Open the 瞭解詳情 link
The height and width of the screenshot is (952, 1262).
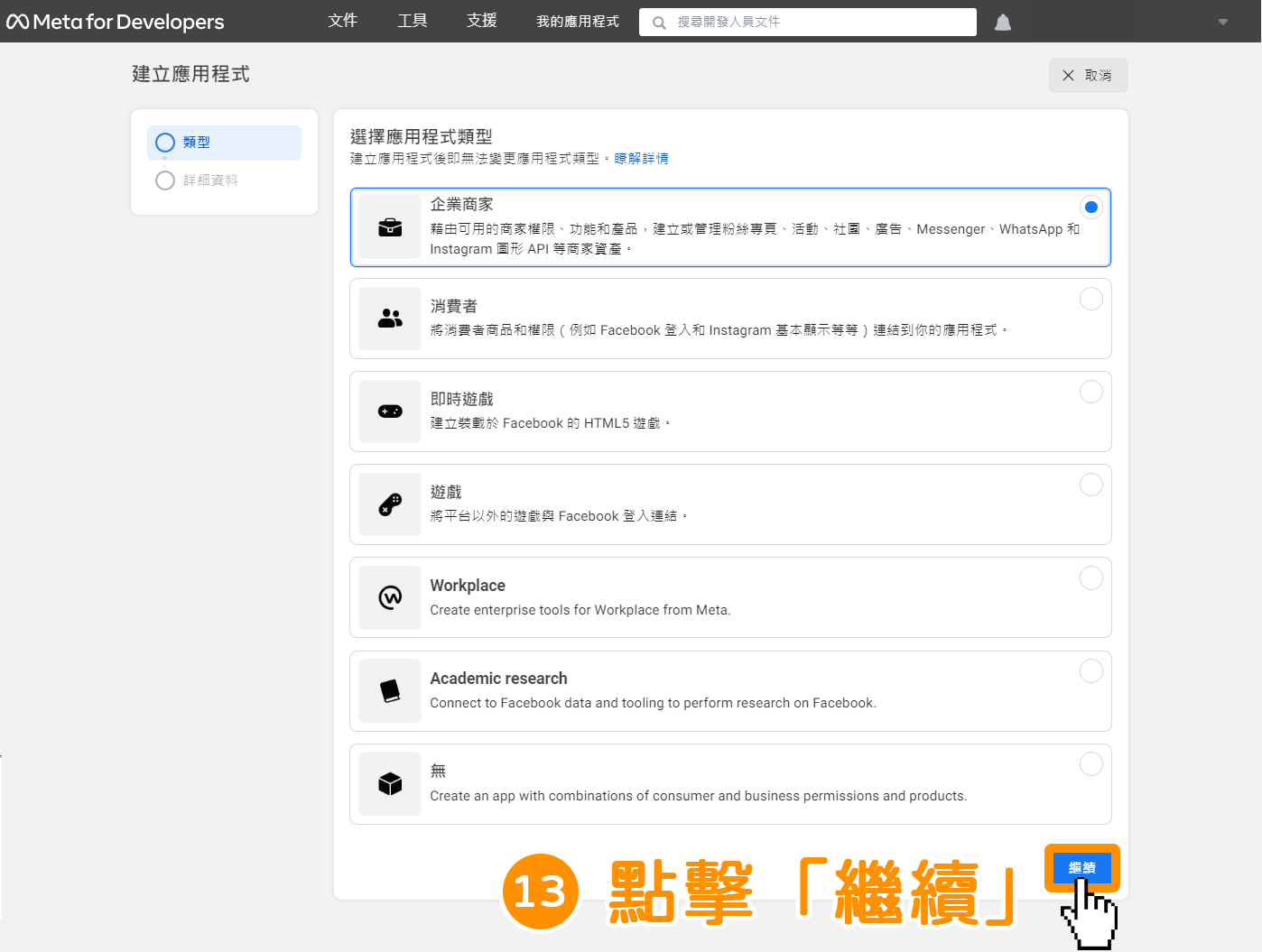[x=642, y=159]
